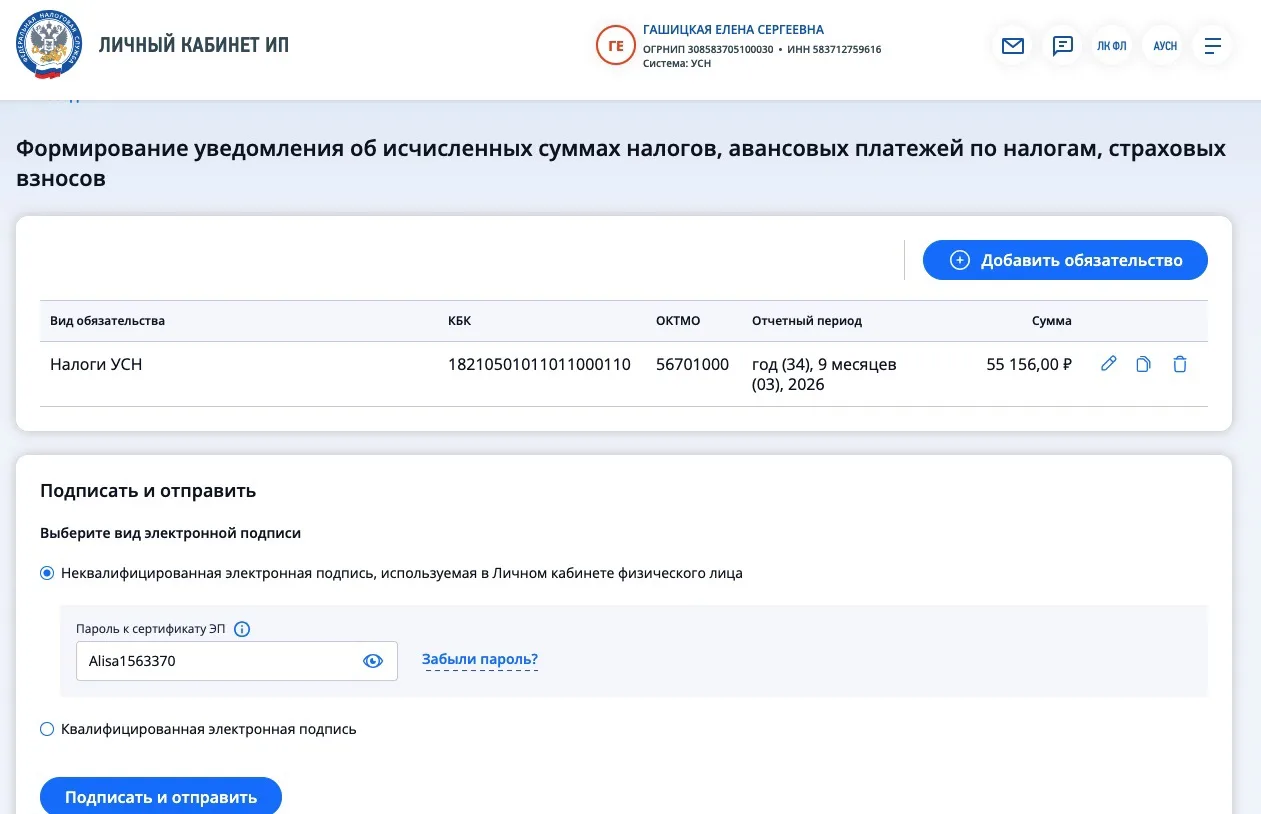Click the Federal Tax Service logo
The image size is (1261, 814).
tap(49, 45)
